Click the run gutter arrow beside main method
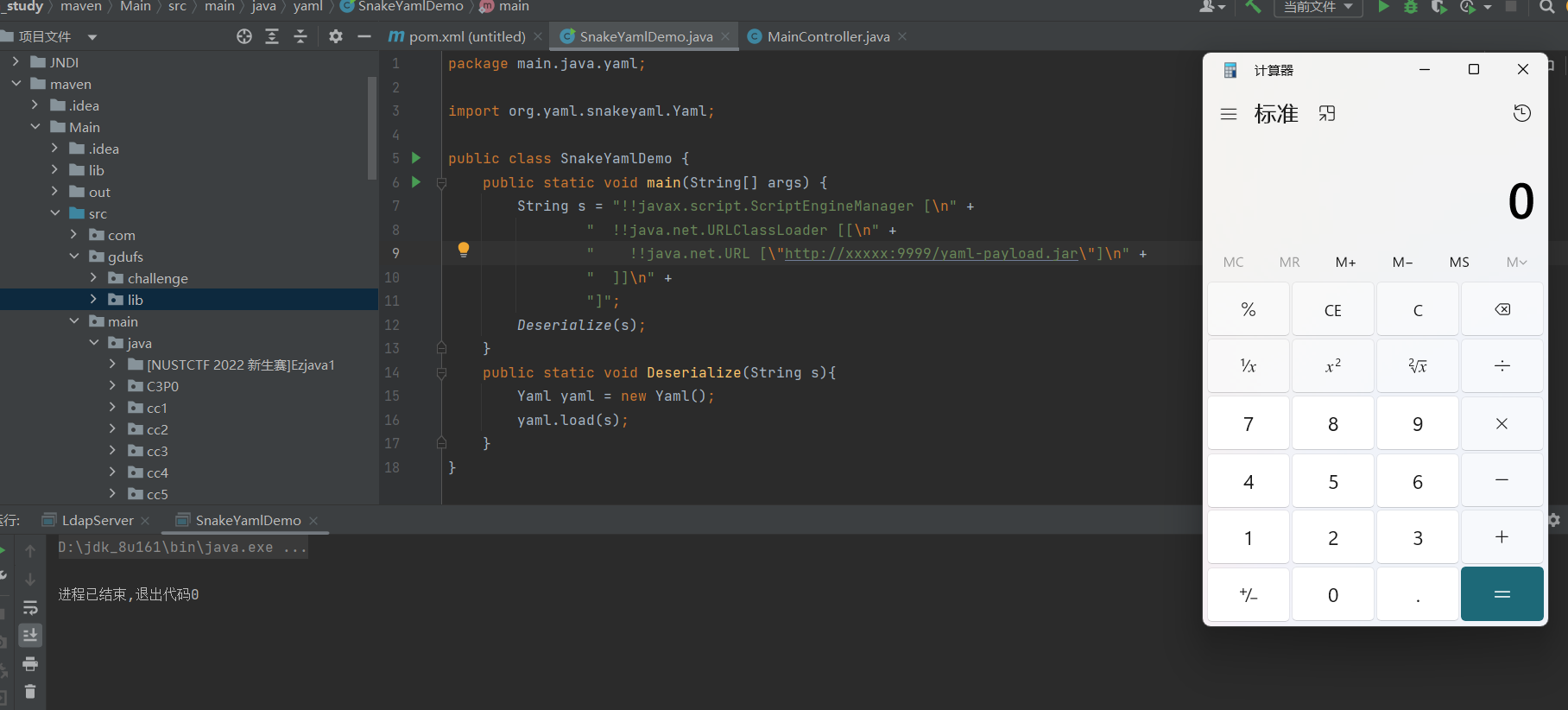1568x710 pixels. (x=416, y=182)
